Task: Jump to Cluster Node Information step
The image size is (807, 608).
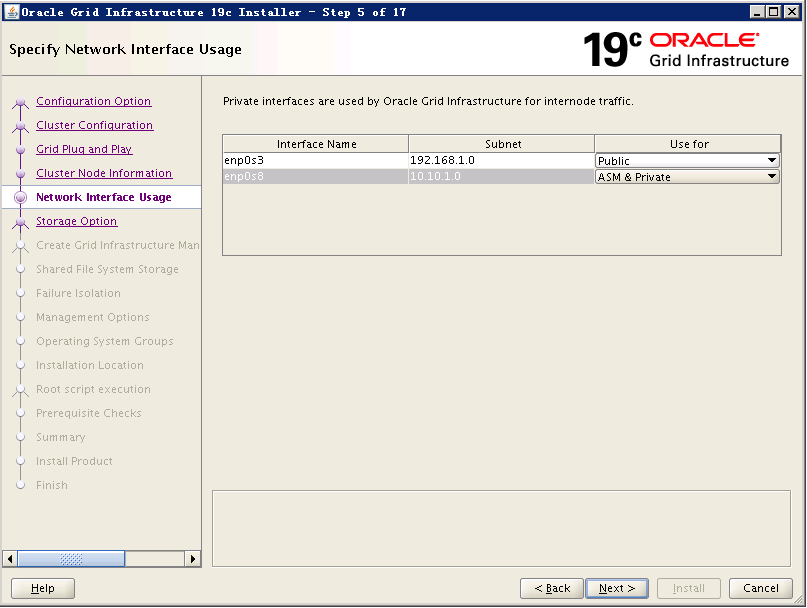Action: coord(104,173)
